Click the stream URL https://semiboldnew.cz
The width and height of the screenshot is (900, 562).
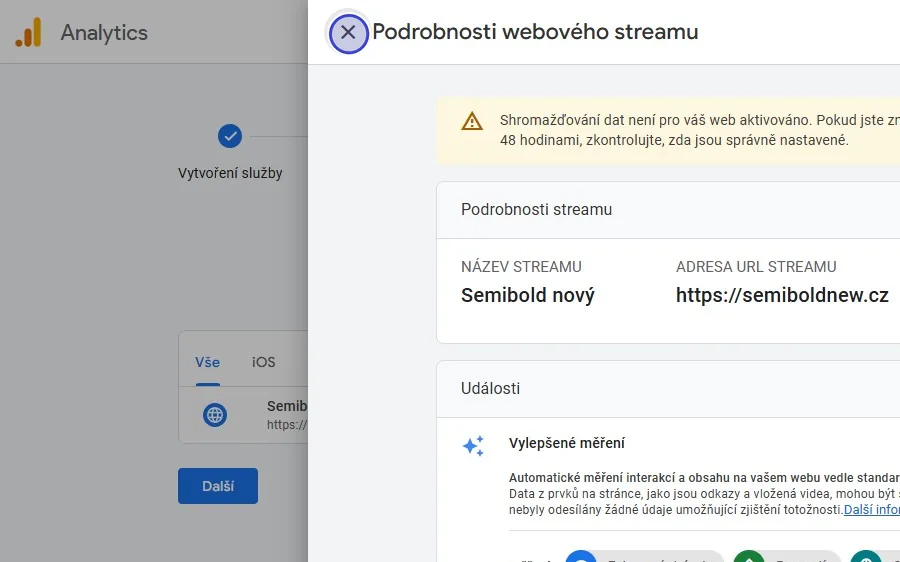(x=782, y=295)
